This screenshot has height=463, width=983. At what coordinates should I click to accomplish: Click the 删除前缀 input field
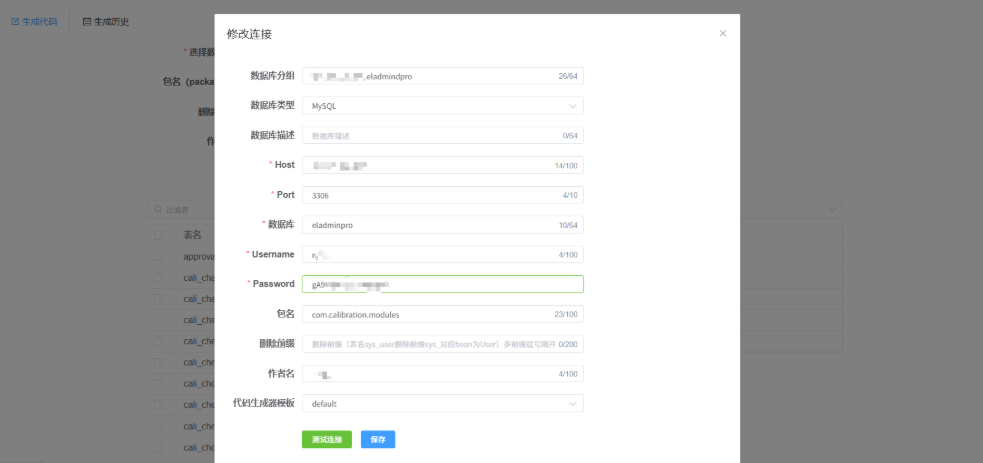(443, 344)
